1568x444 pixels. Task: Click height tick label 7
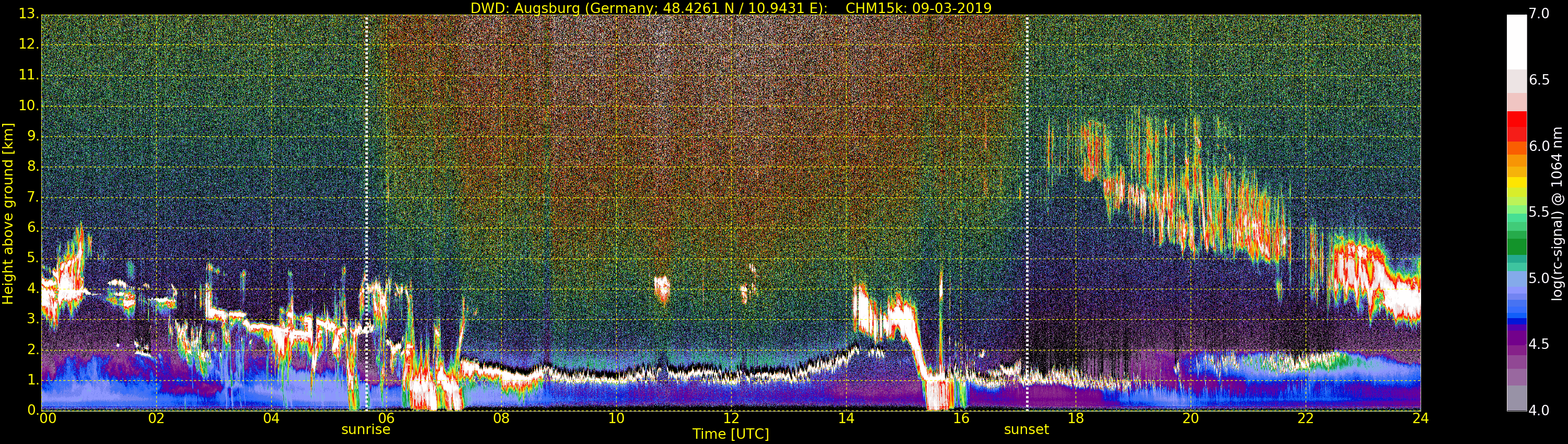tap(33, 197)
